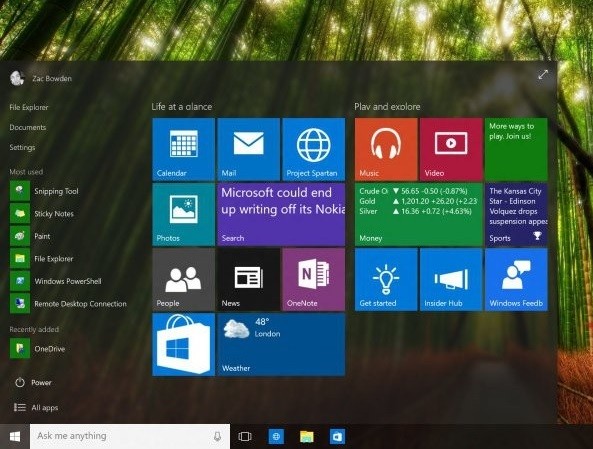Expand Start menu to full screen

pyautogui.click(x=543, y=75)
